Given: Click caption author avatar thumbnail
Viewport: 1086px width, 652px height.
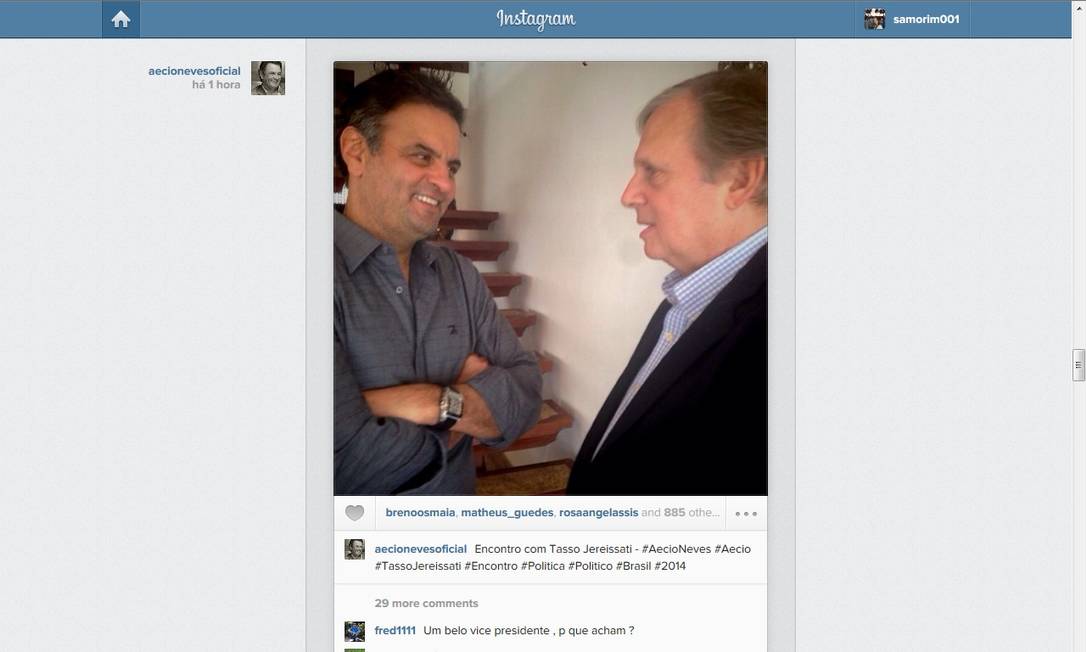Looking at the screenshot, I should (x=354, y=549).
